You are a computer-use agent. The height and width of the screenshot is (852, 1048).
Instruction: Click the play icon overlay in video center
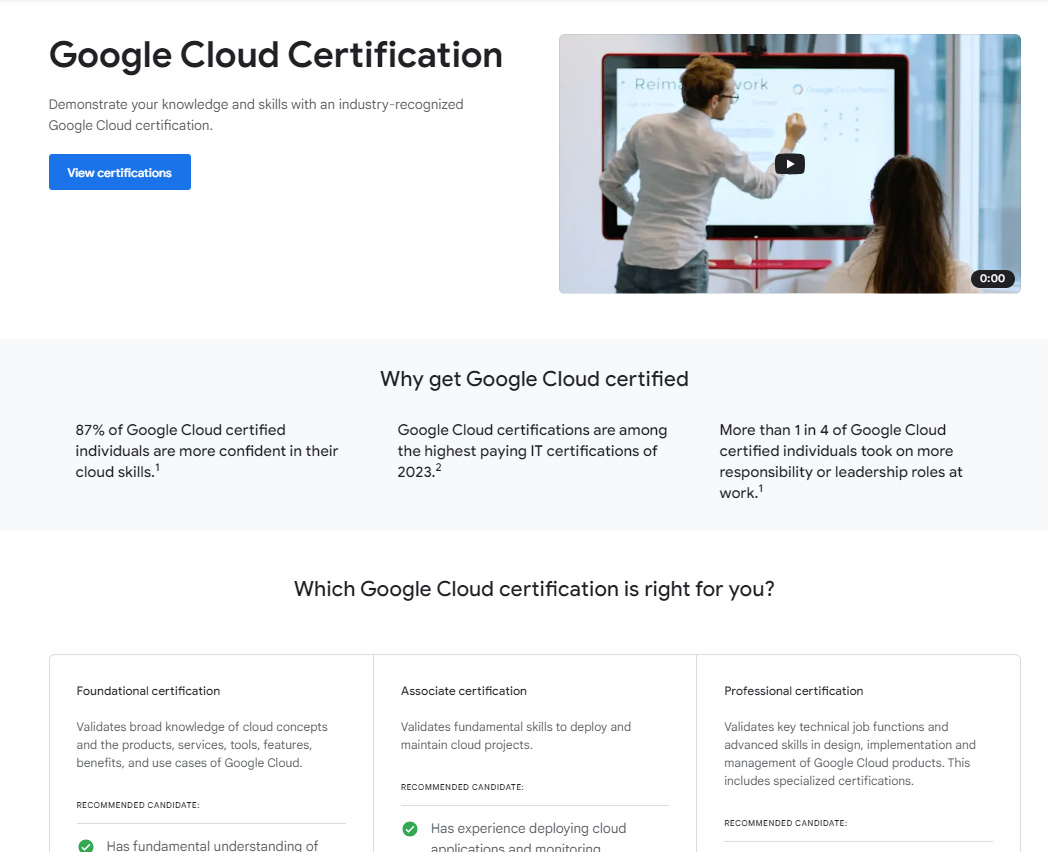(789, 163)
